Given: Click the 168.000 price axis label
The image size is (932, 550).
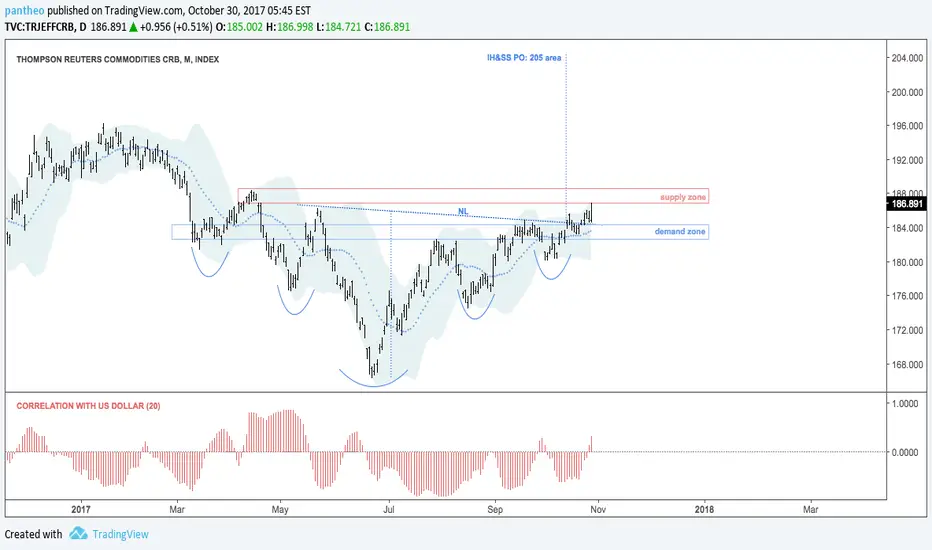Looking at the screenshot, I should coord(907,364).
